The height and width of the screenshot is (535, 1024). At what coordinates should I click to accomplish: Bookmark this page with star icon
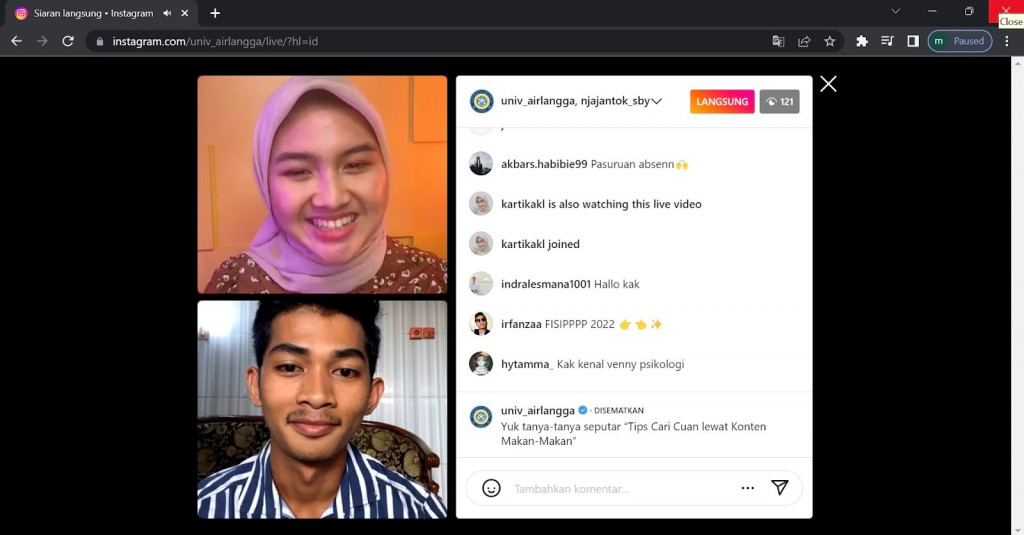(x=830, y=41)
